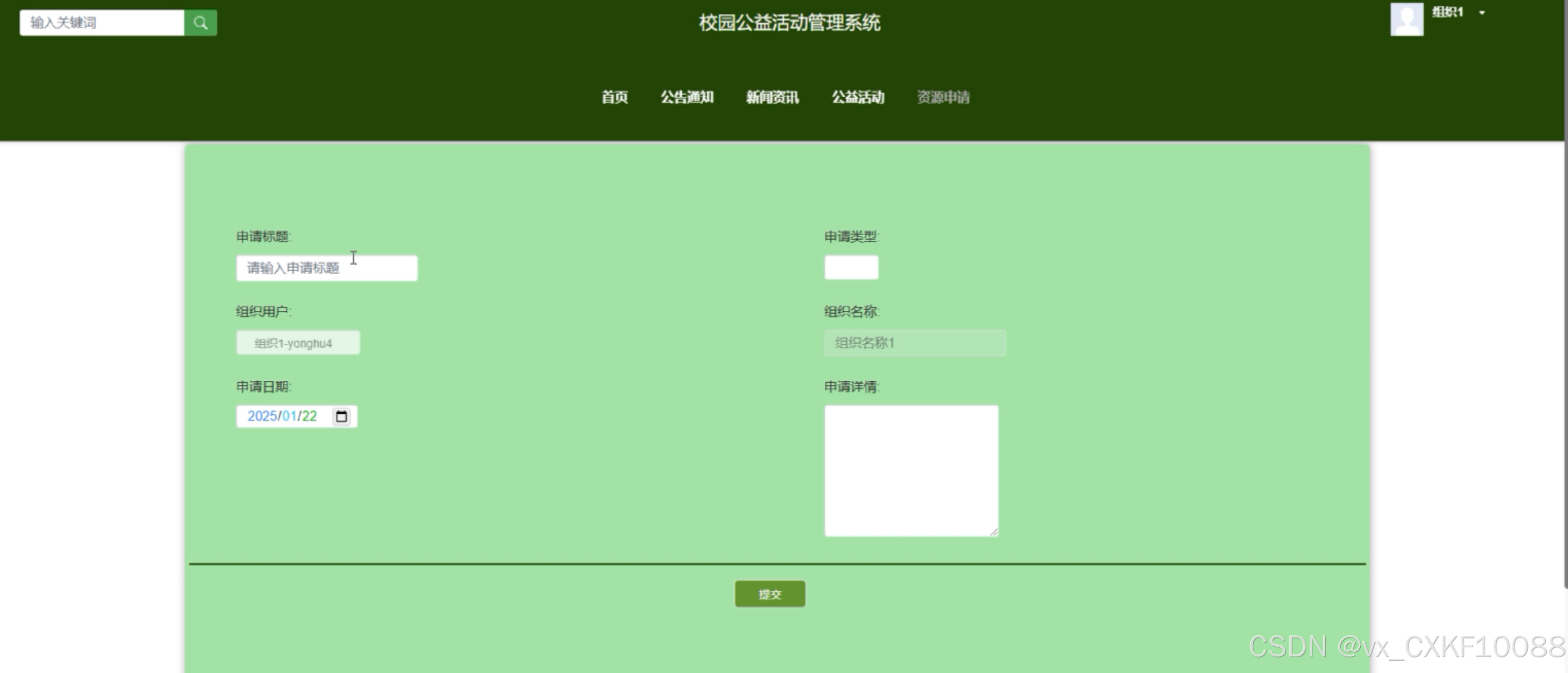The width and height of the screenshot is (1568, 673).
Task: Focus the 输入关键词 search field
Action: [102, 23]
